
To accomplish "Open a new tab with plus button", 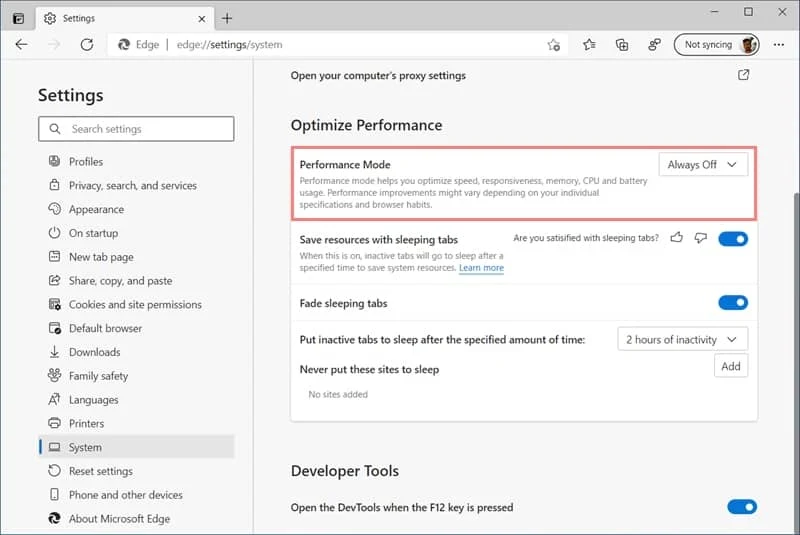I will point(227,19).
